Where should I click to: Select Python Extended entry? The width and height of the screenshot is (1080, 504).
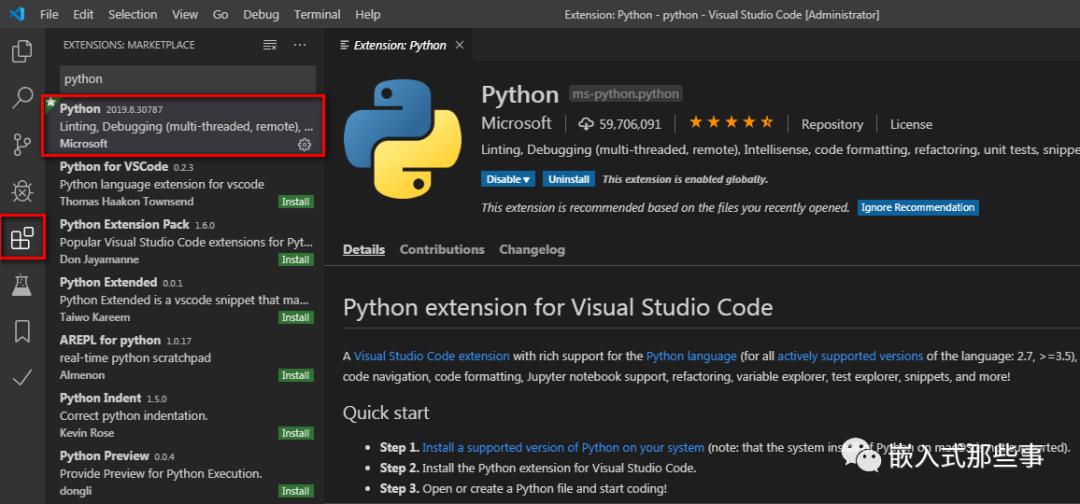point(183,300)
